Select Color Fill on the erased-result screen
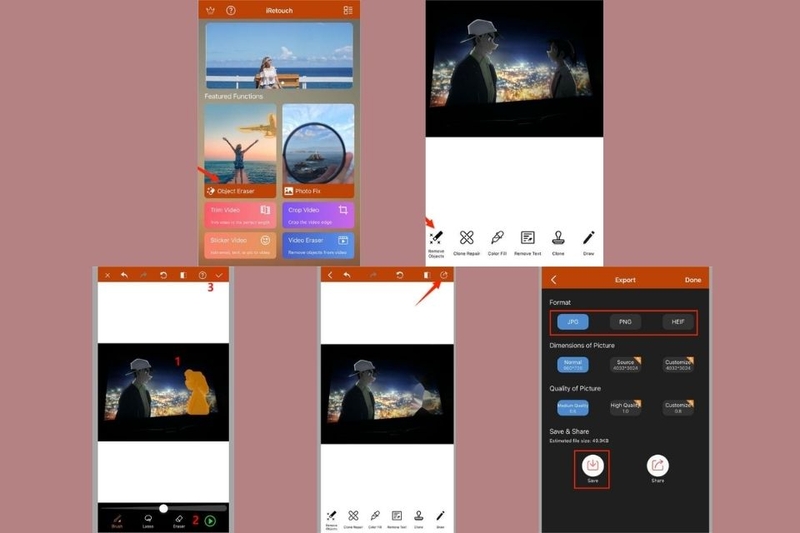The image size is (800, 533). coord(375,519)
